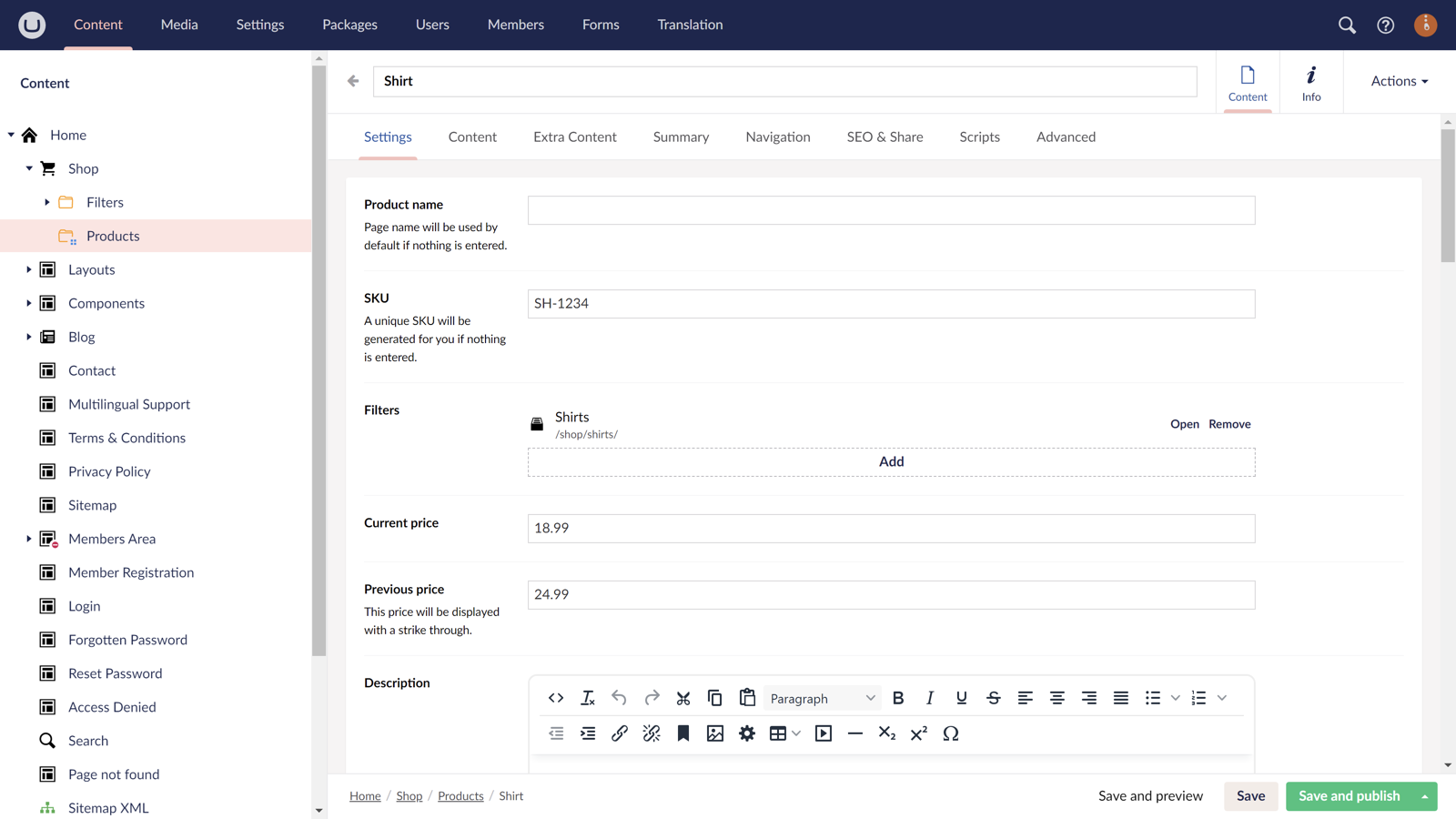Expand the Filters folder in tree
Viewport: 1456px width, 819px height.
[x=47, y=202]
